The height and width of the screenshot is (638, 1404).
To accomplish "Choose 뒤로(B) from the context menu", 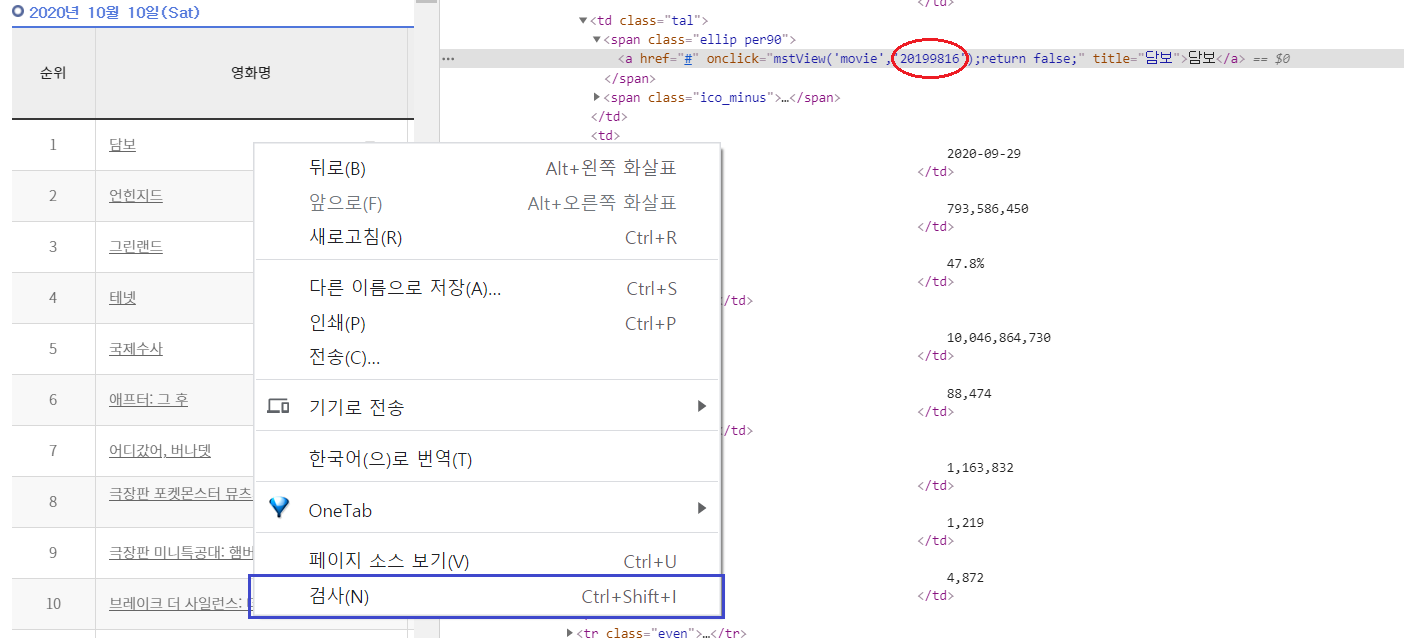I will [488, 169].
